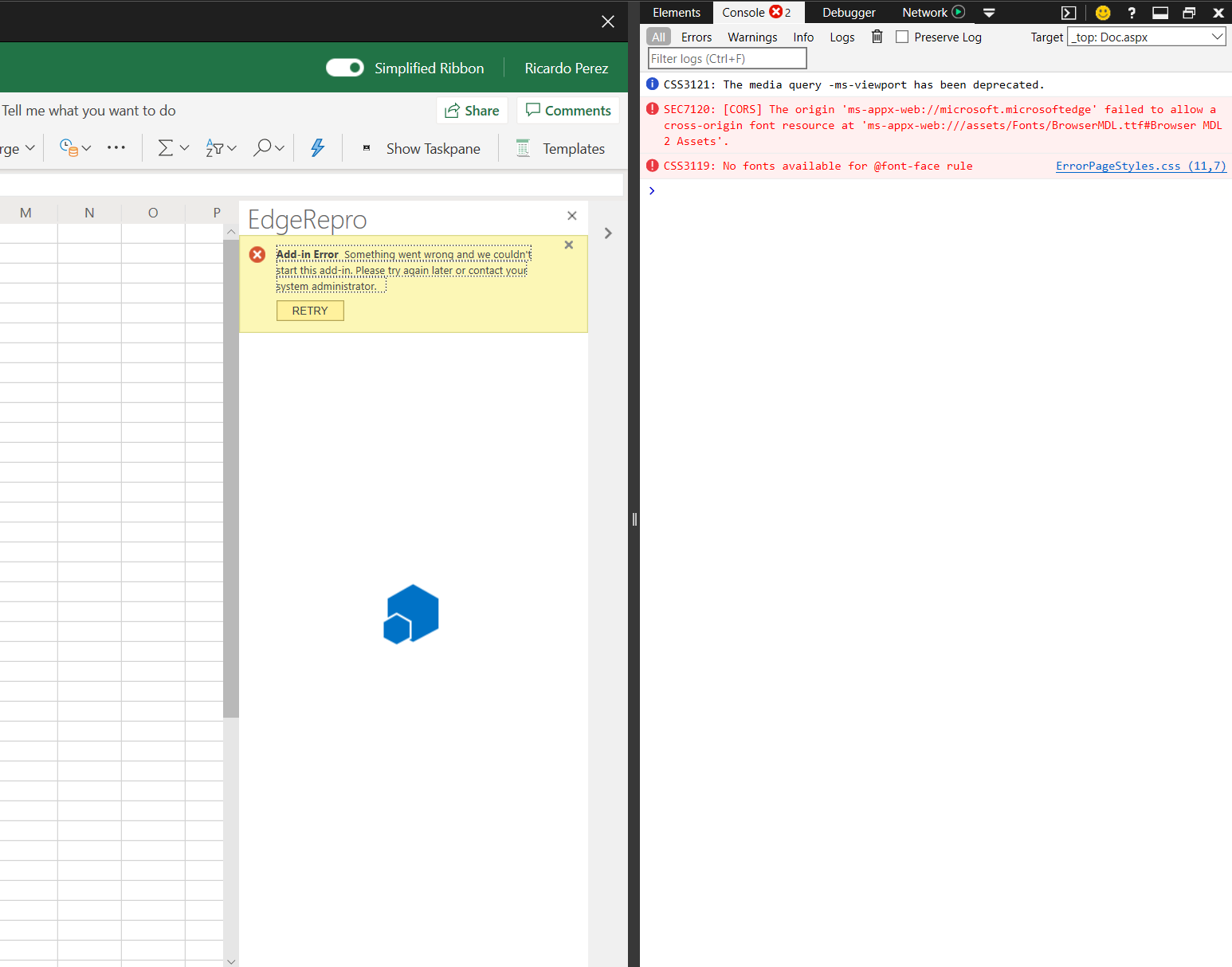Open ErrorPageStyles.css from the console link
Image resolution: width=1232 pixels, height=967 pixels.
coord(1140,166)
